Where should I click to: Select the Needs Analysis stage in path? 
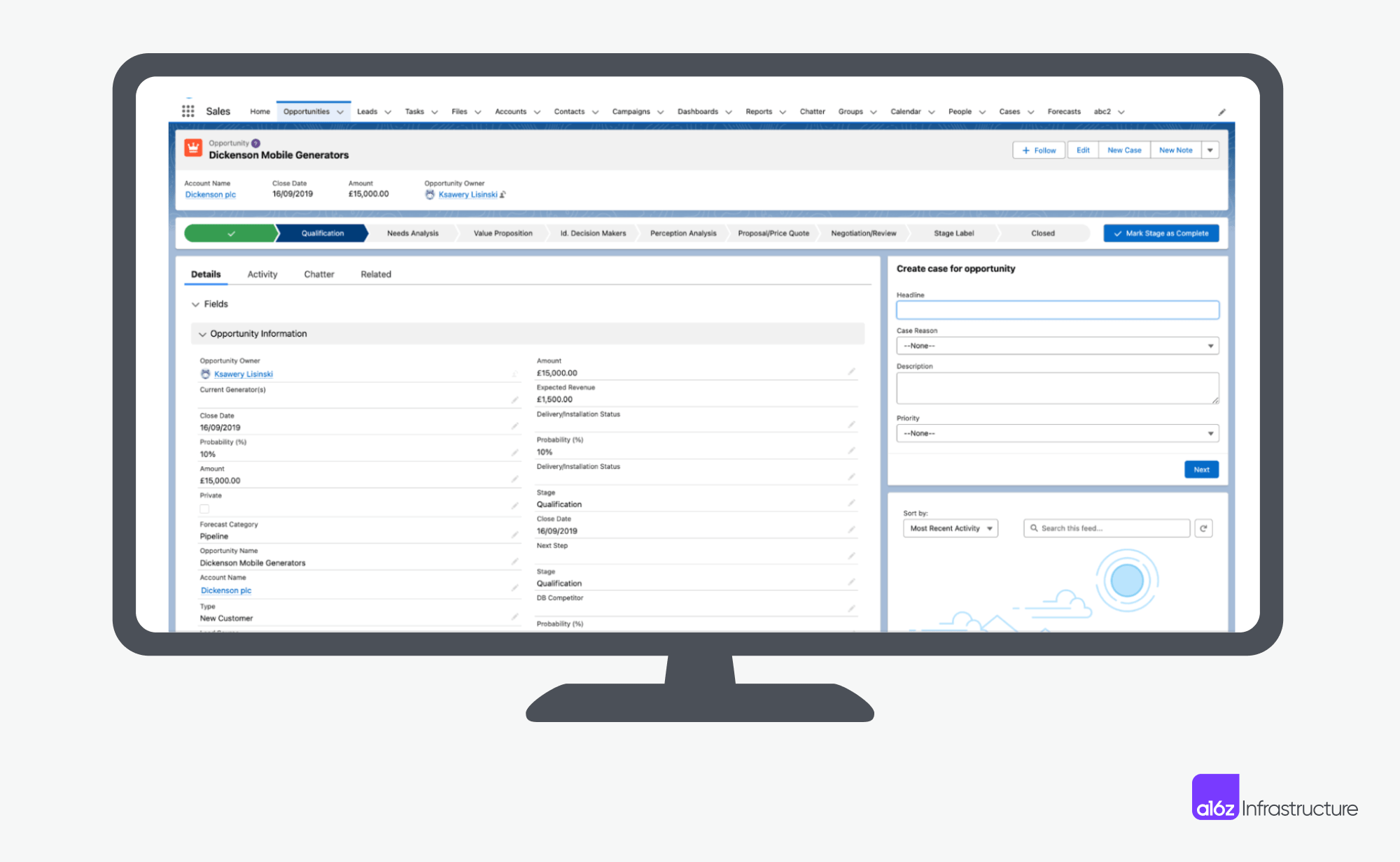click(x=412, y=234)
